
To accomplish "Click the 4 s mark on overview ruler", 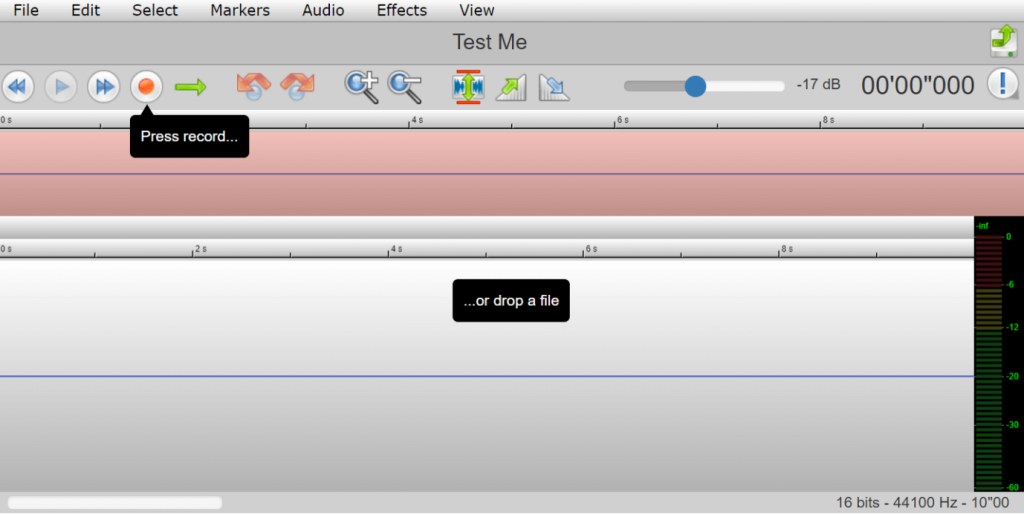I will 416,120.
